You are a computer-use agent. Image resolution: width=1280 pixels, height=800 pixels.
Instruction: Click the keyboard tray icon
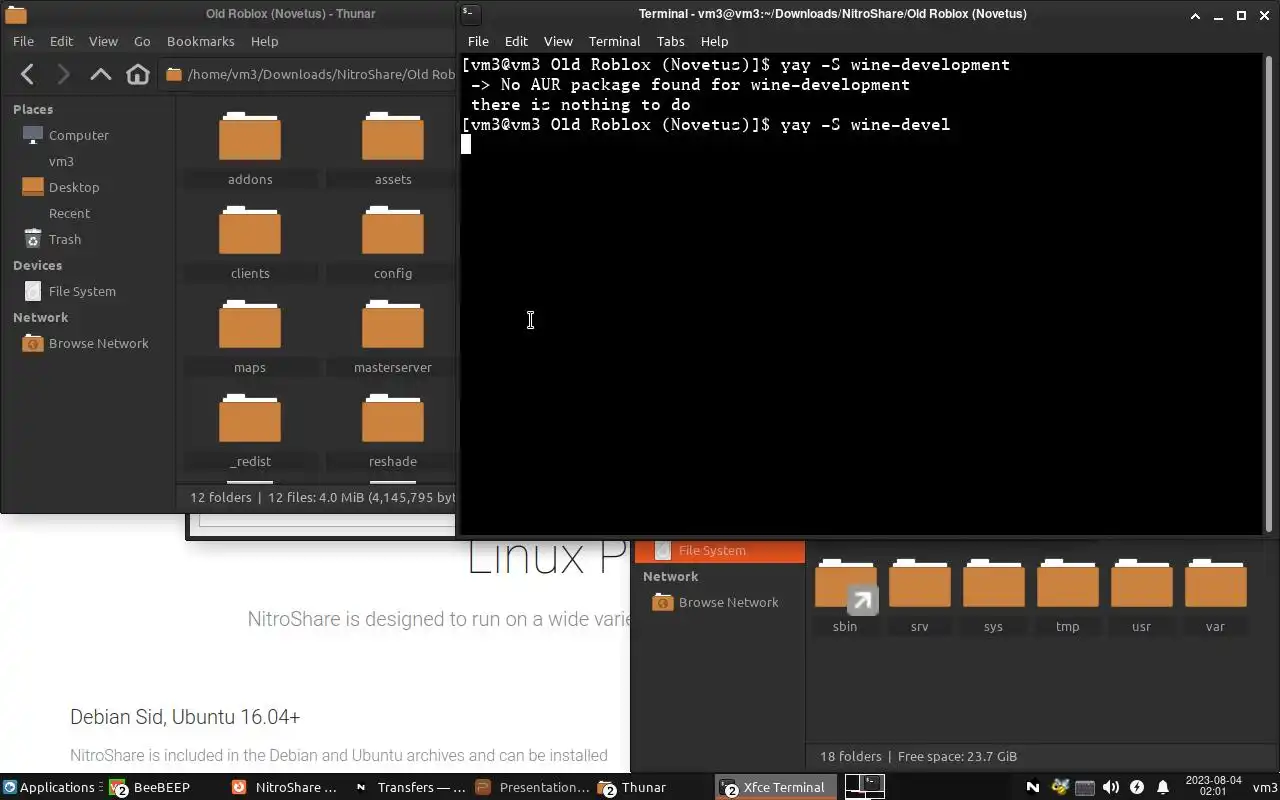pyautogui.click(x=1085, y=787)
